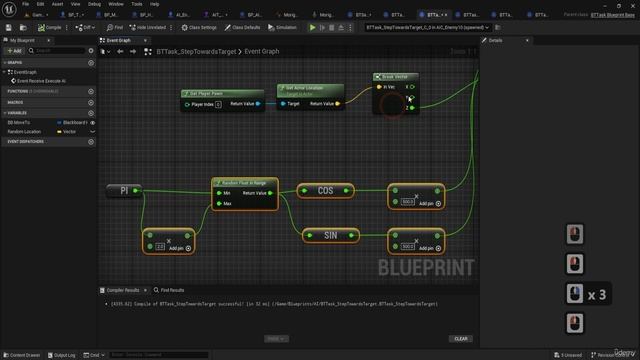
Task: Click Add button in My Blueprint panel
Action: point(14,51)
